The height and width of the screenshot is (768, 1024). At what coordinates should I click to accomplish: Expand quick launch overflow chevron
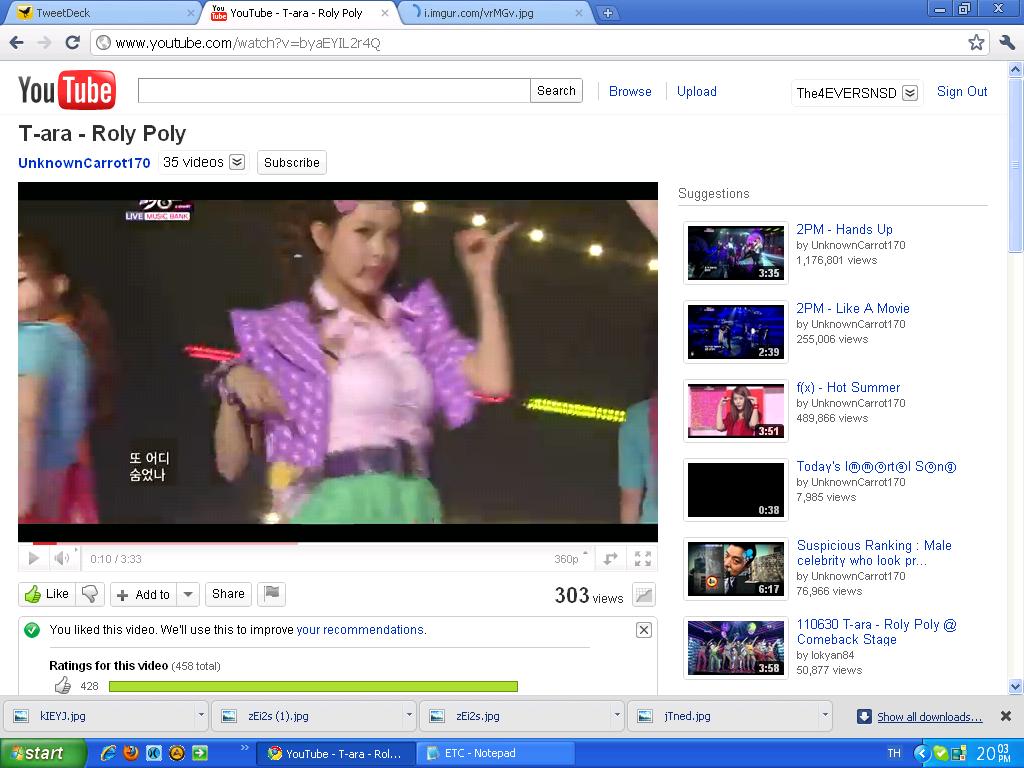coord(245,748)
